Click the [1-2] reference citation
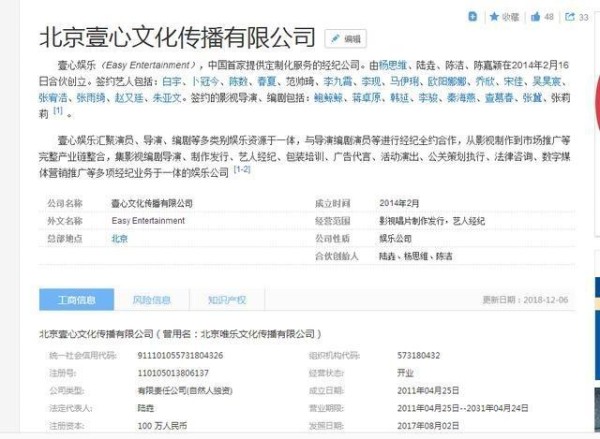The height and width of the screenshot is (439, 600). pyautogui.click(x=242, y=171)
